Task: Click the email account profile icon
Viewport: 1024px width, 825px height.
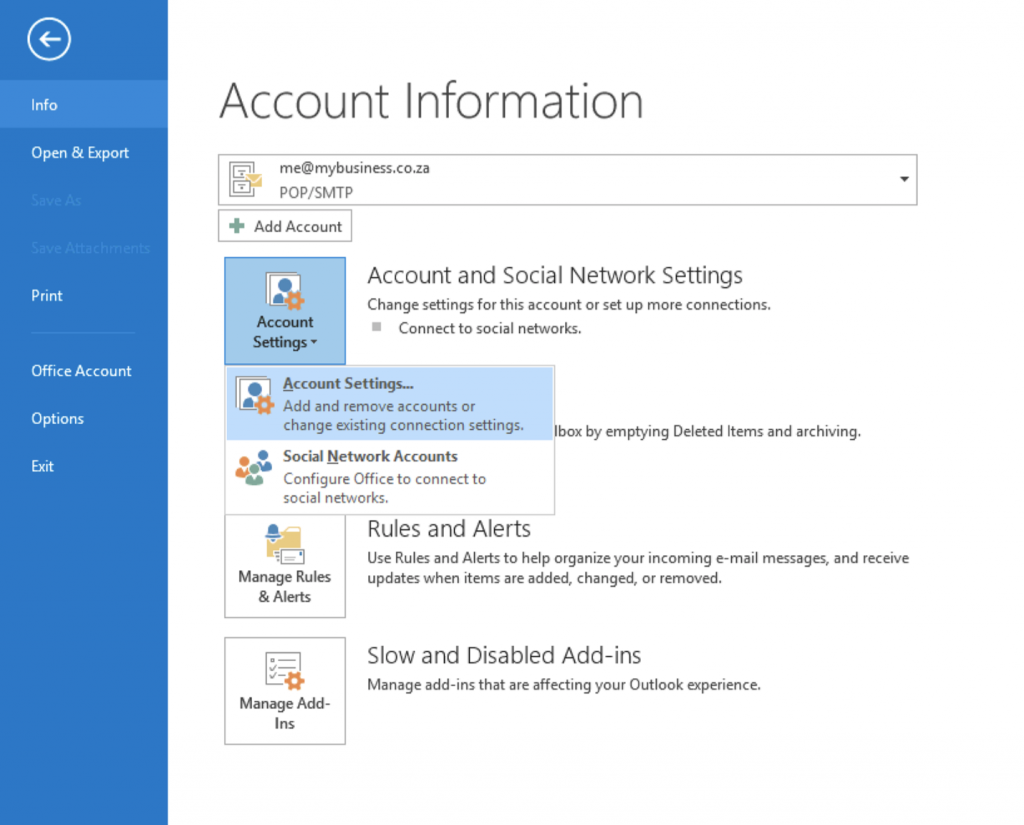Action: tap(243, 179)
